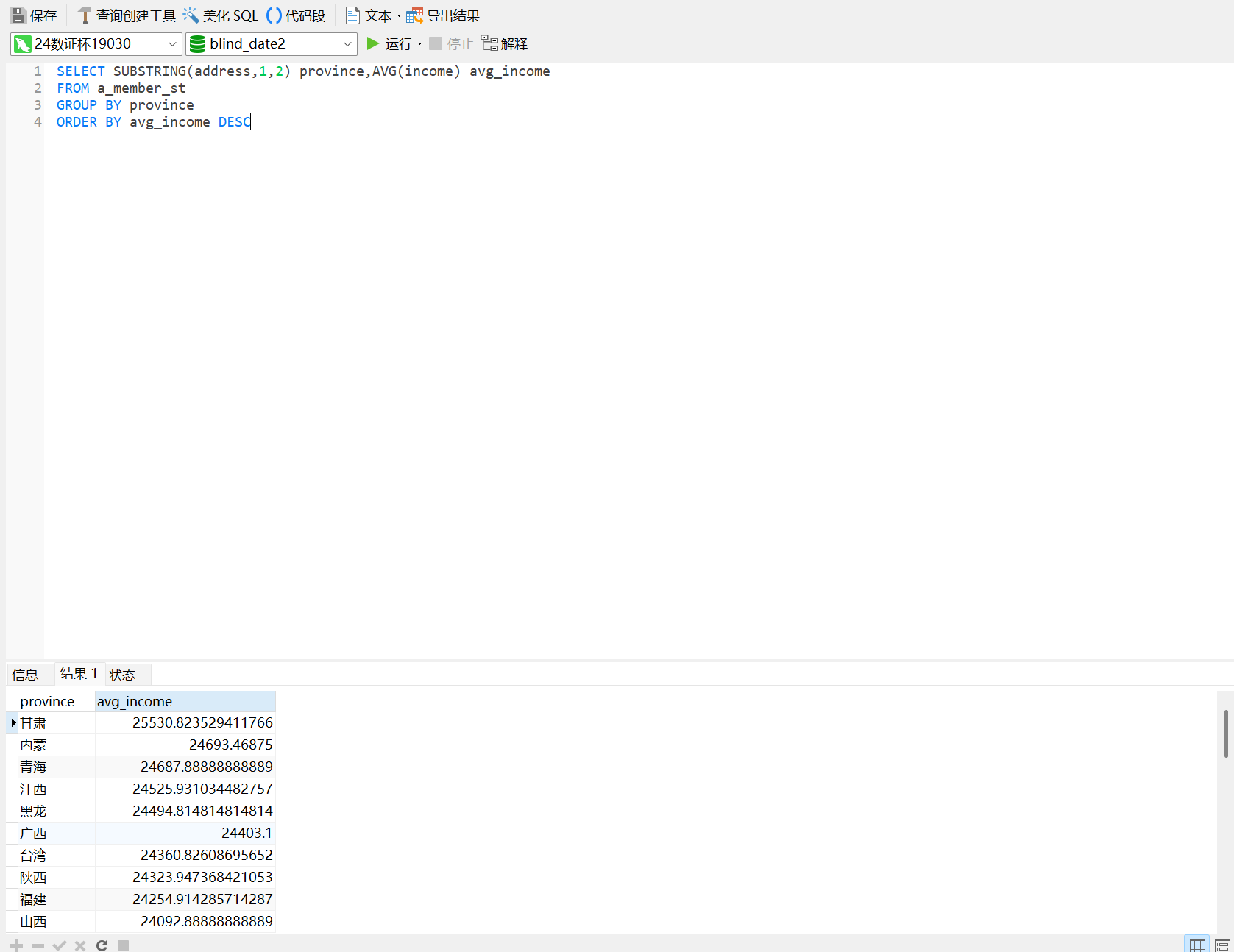The width and height of the screenshot is (1234, 952).
Task: Click the value 25530.823529411766
Action: (202, 723)
